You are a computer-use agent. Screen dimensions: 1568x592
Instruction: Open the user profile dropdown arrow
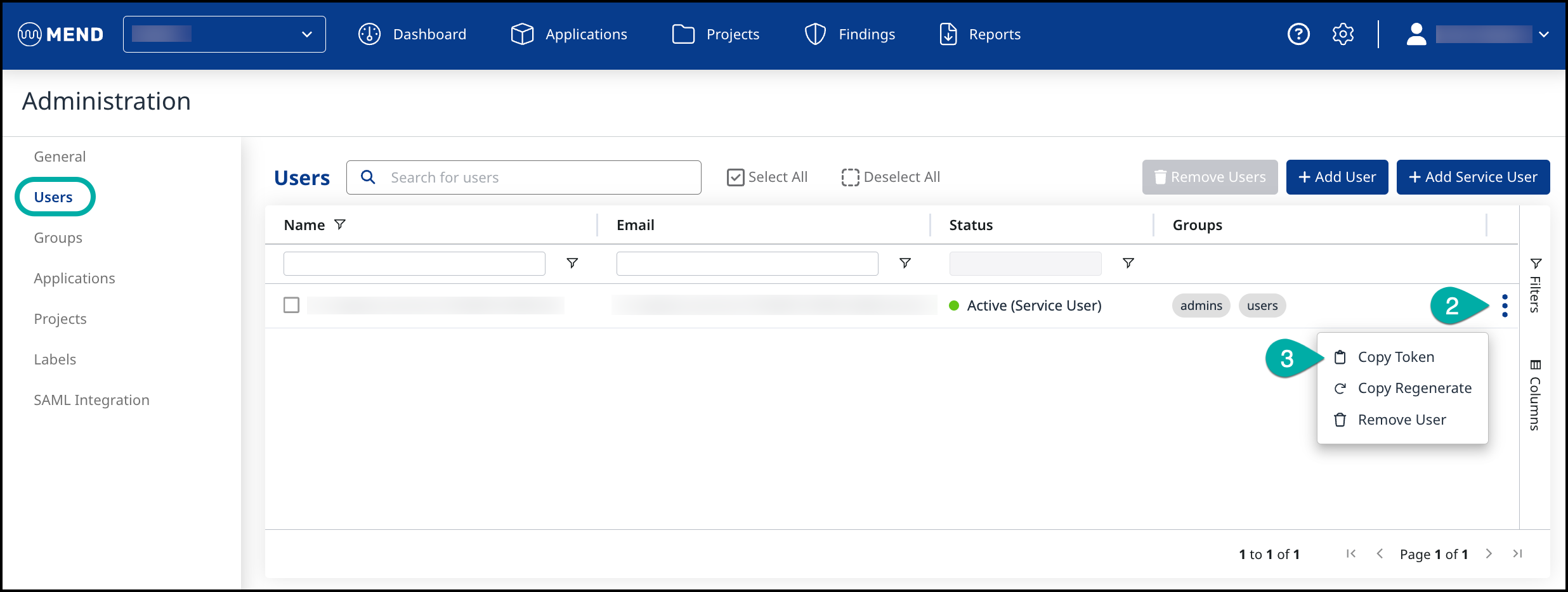click(x=1544, y=35)
